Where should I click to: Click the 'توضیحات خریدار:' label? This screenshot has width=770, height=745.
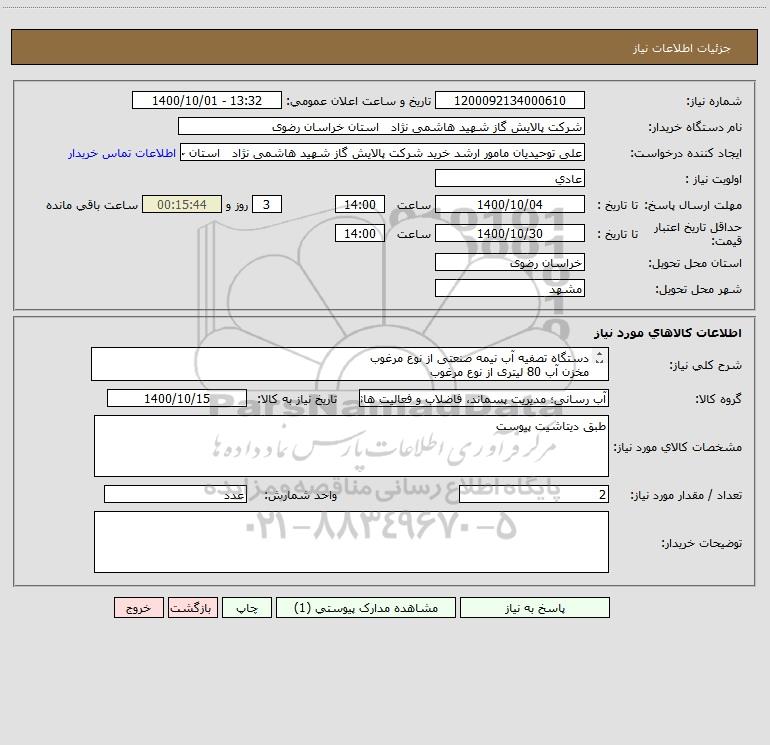coord(702,543)
